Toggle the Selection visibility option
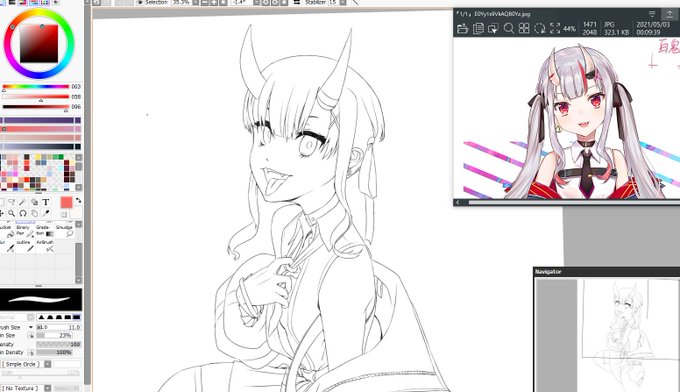Viewport: 680px width, 392px height. point(152,2)
